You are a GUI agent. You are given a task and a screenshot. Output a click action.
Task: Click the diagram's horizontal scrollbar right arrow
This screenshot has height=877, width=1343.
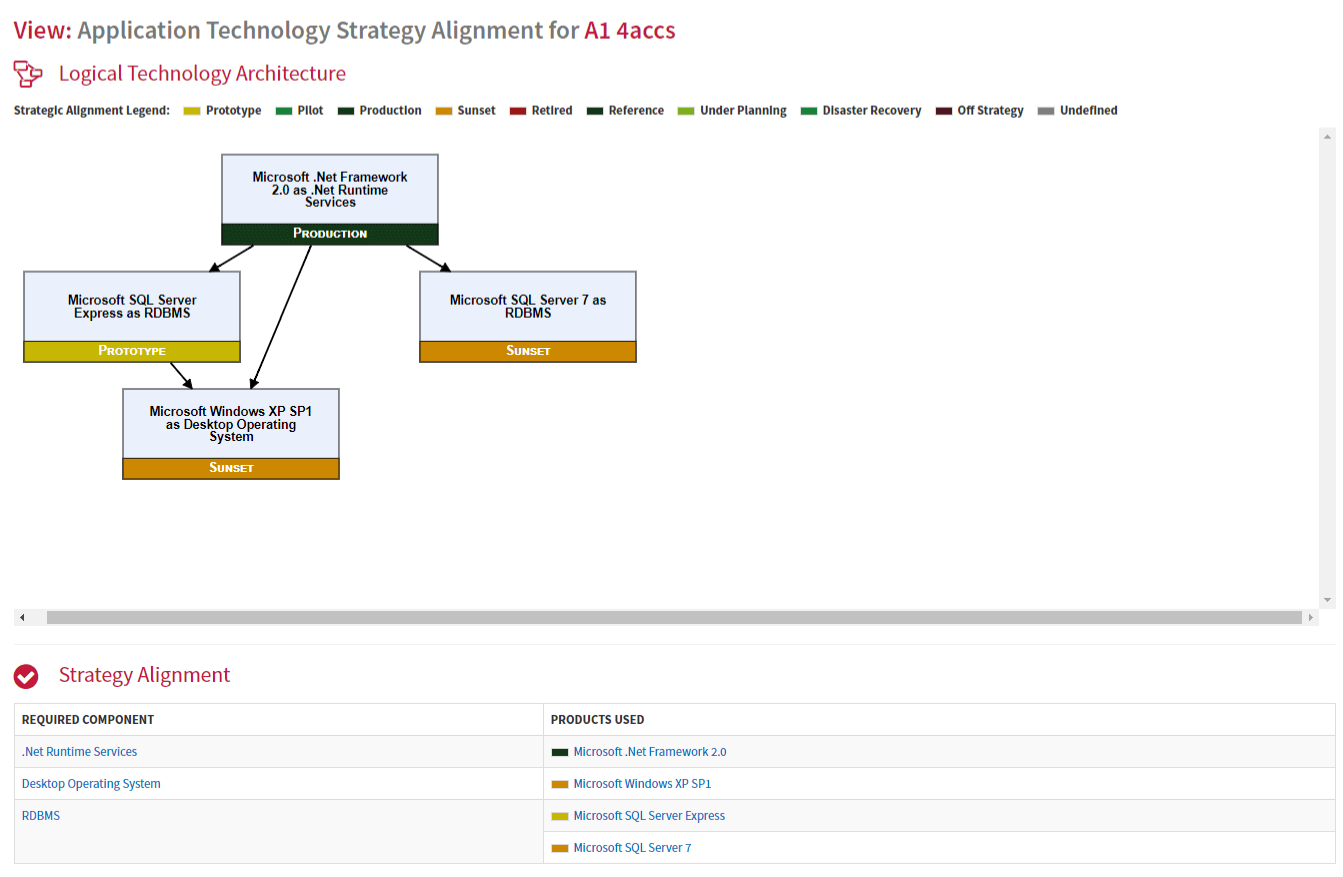point(1311,618)
